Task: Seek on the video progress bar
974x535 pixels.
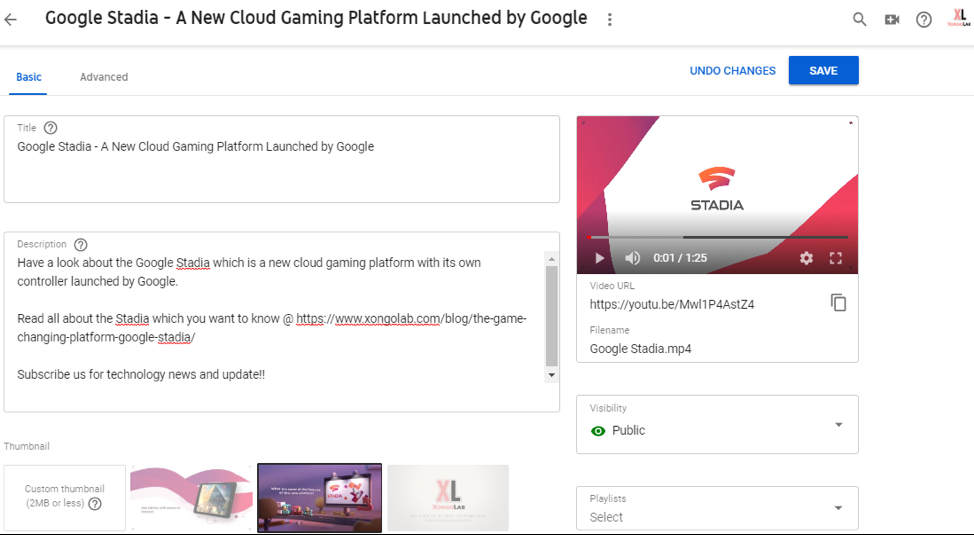Action: pyautogui.click(x=717, y=237)
